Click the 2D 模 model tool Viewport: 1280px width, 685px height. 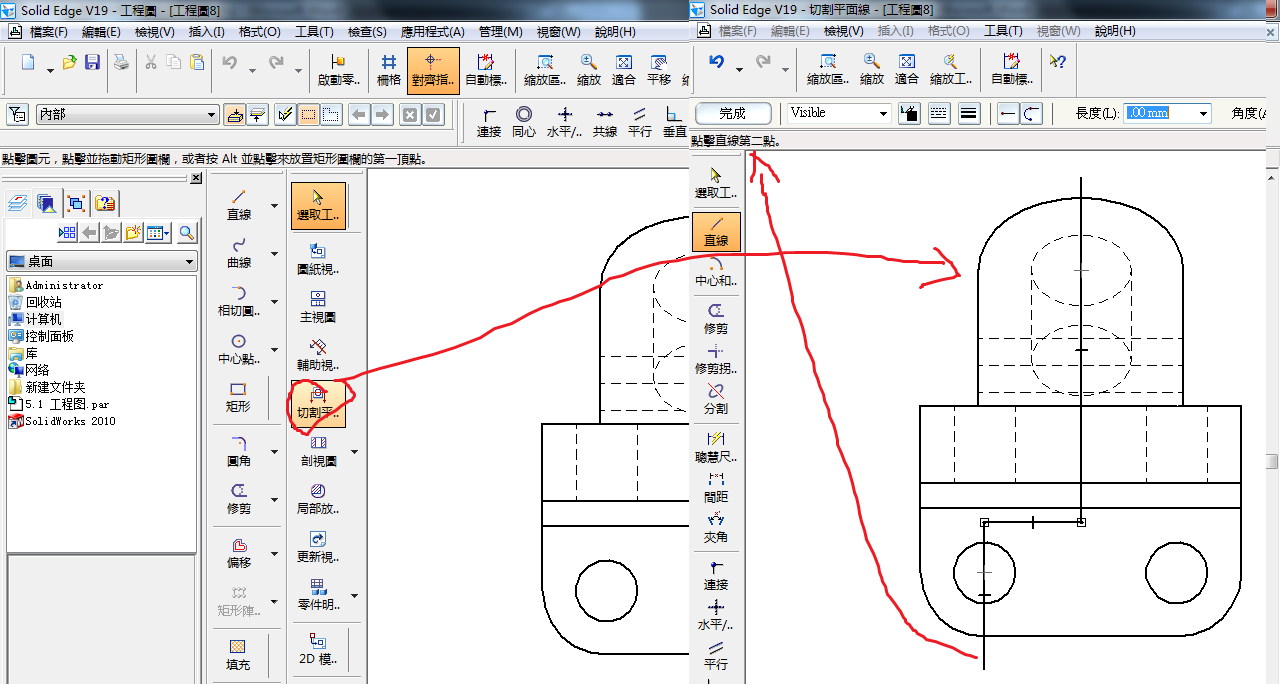pyautogui.click(x=318, y=648)
